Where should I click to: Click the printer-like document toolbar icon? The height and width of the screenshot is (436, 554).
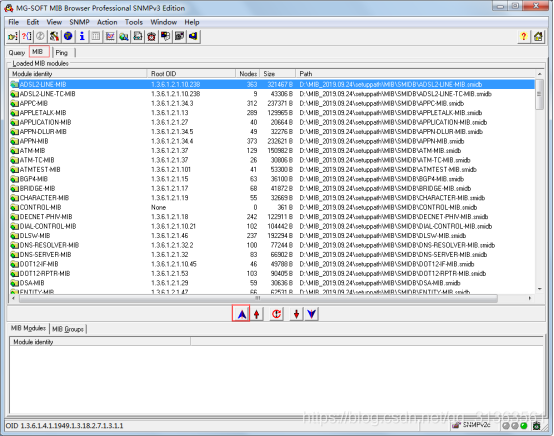[138, 36]
